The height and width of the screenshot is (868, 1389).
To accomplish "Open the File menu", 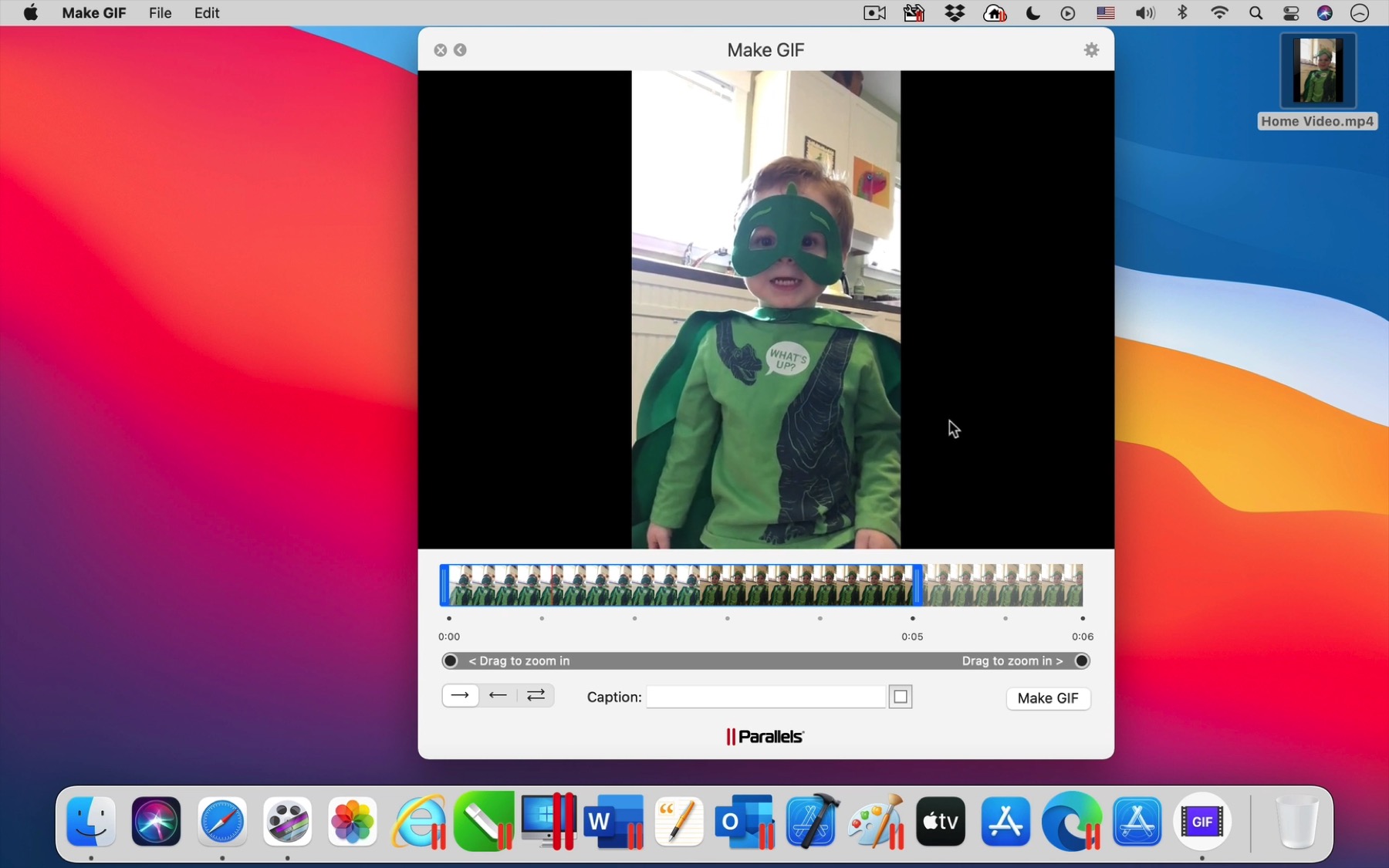I will pyautogui.click(x=160, y=12).
